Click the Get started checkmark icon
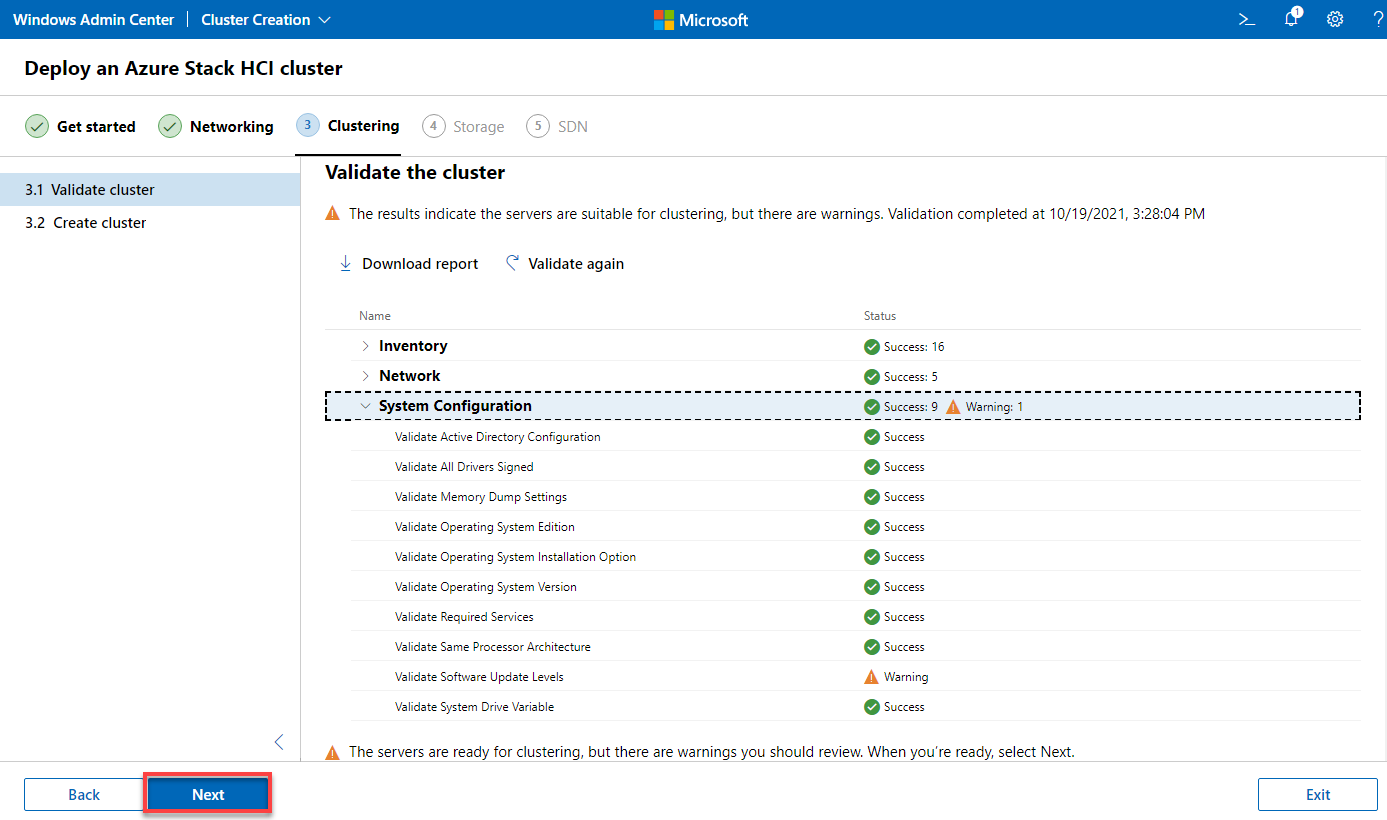 (x=37, y=126)
